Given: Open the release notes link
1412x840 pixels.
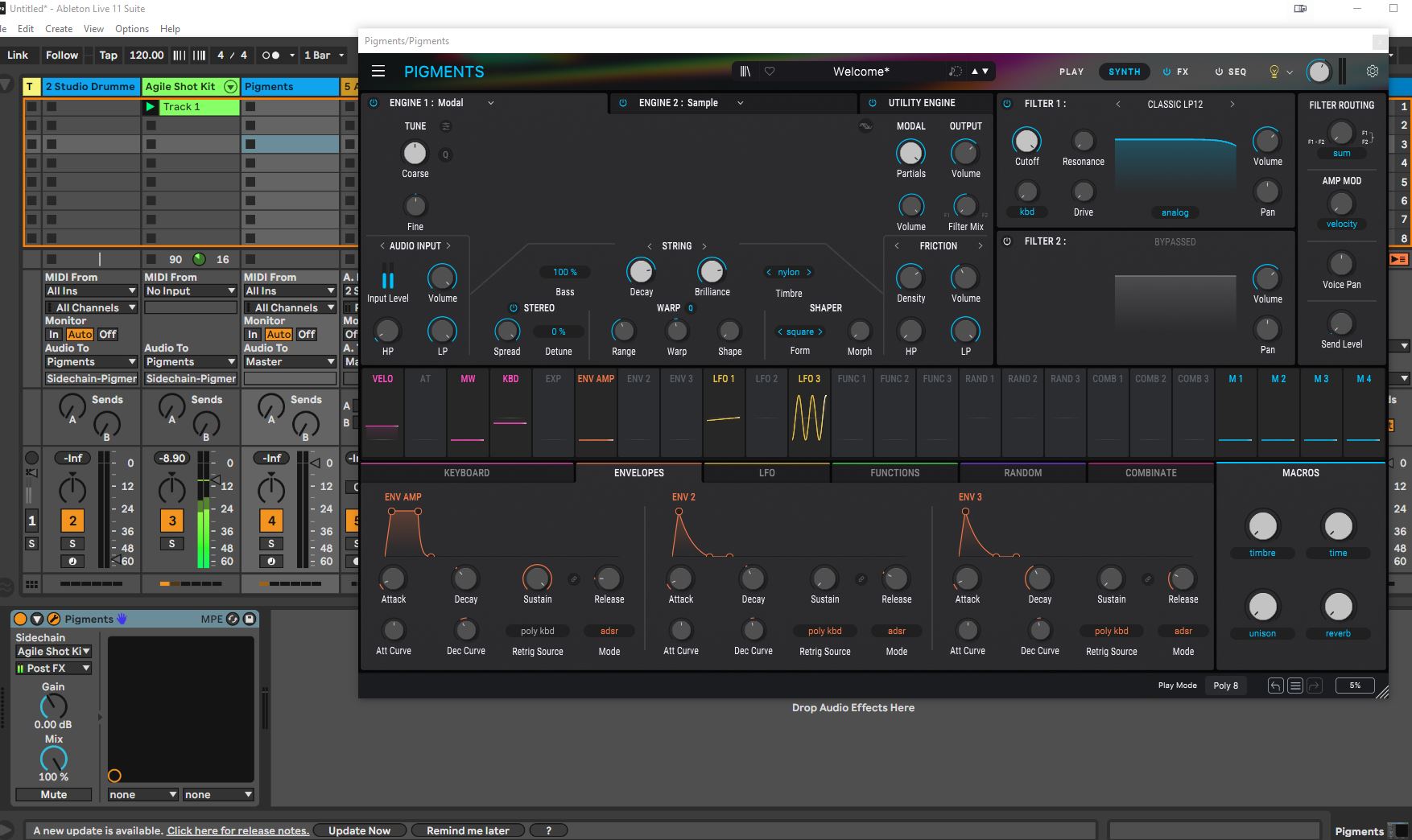Looking at the screenshot, I should click(237, 830).
